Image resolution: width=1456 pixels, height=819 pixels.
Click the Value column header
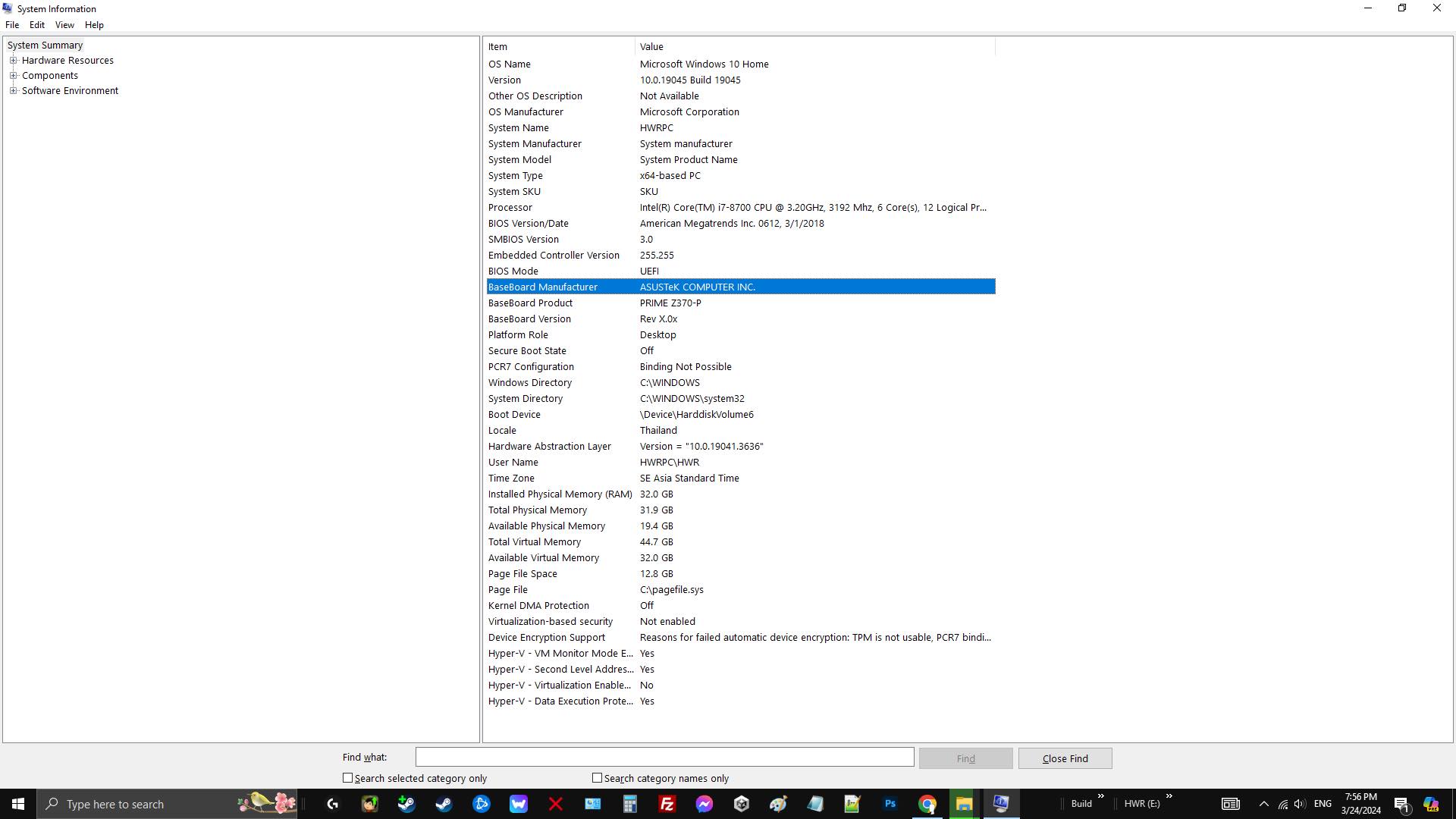(814, 46)
